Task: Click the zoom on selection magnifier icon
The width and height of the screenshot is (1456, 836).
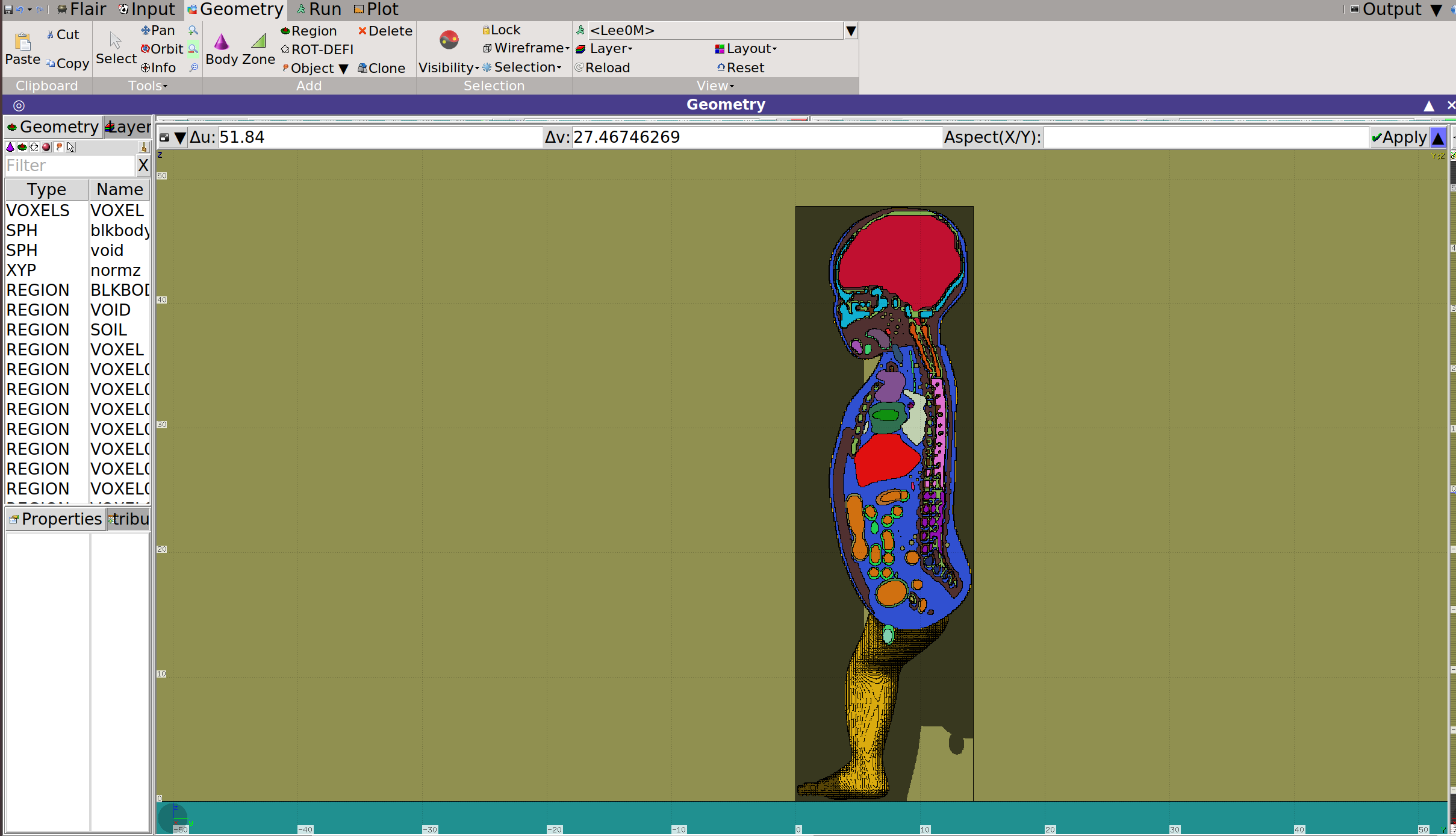Action: pos(193,67)
